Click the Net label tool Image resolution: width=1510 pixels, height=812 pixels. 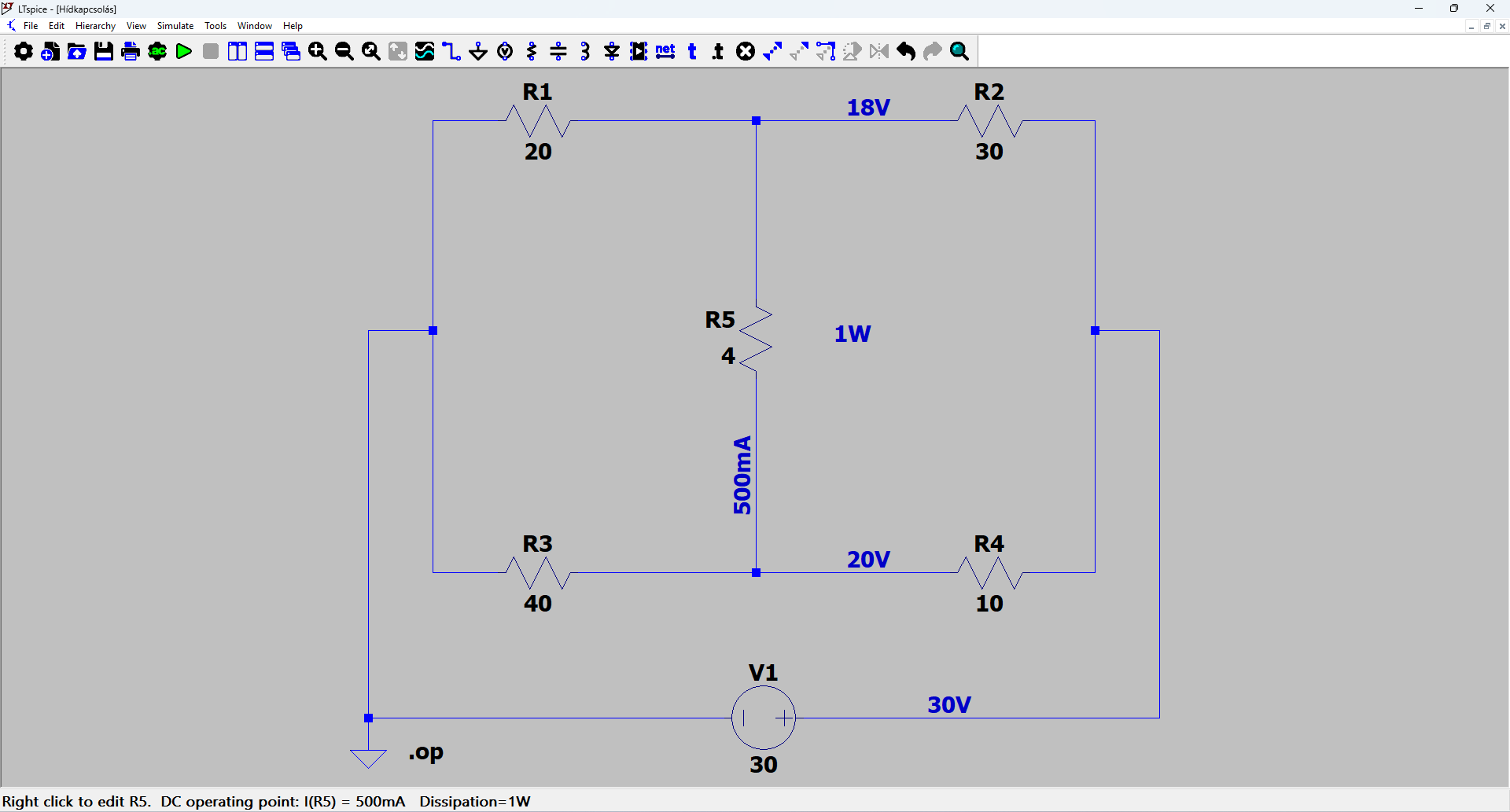click(665, 52)
